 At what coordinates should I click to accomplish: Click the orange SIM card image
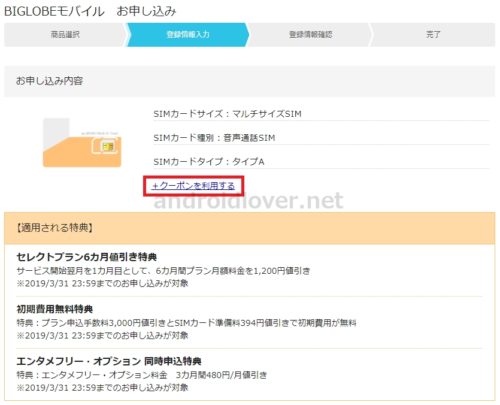point(82,143)
